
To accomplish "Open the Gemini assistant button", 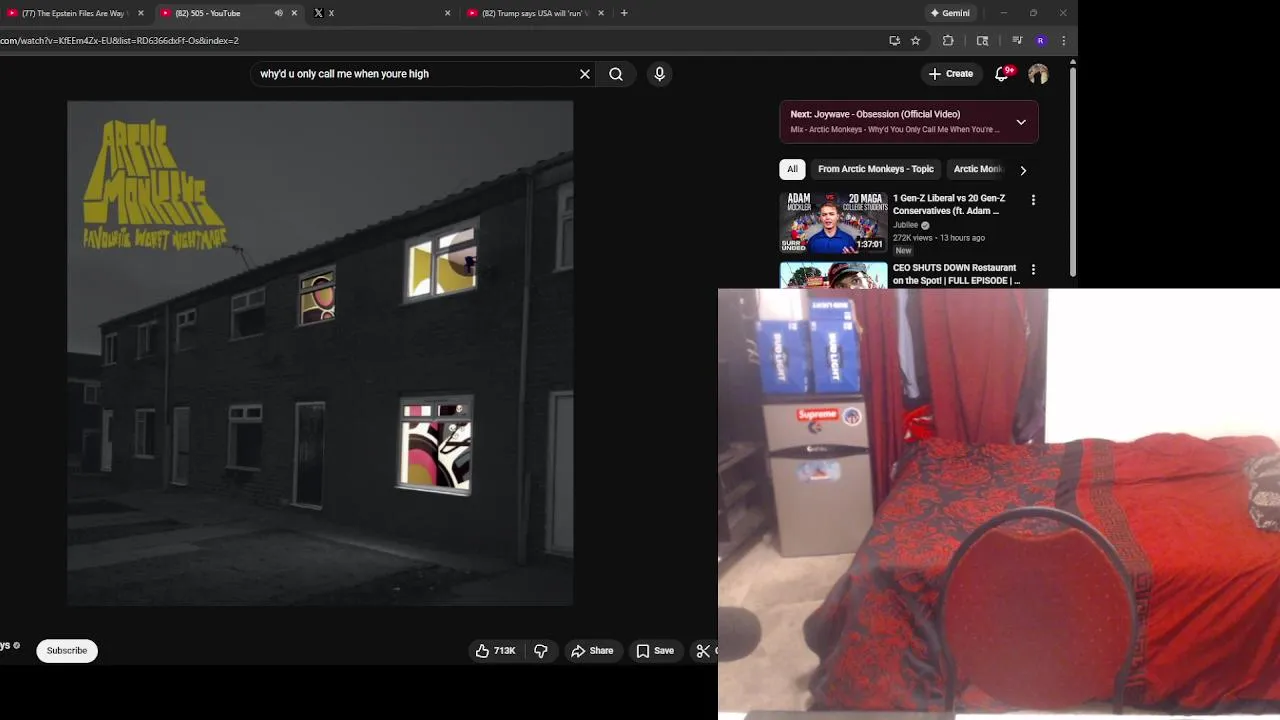I will [950, 13].
